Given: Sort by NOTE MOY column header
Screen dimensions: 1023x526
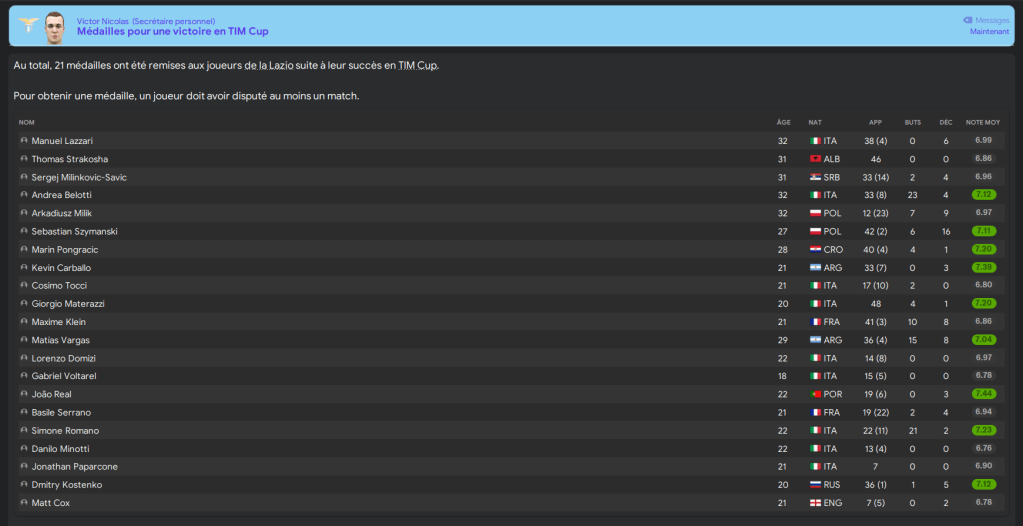Looking at the screenshot, I should pyautogui.click(x=982, y=122).
